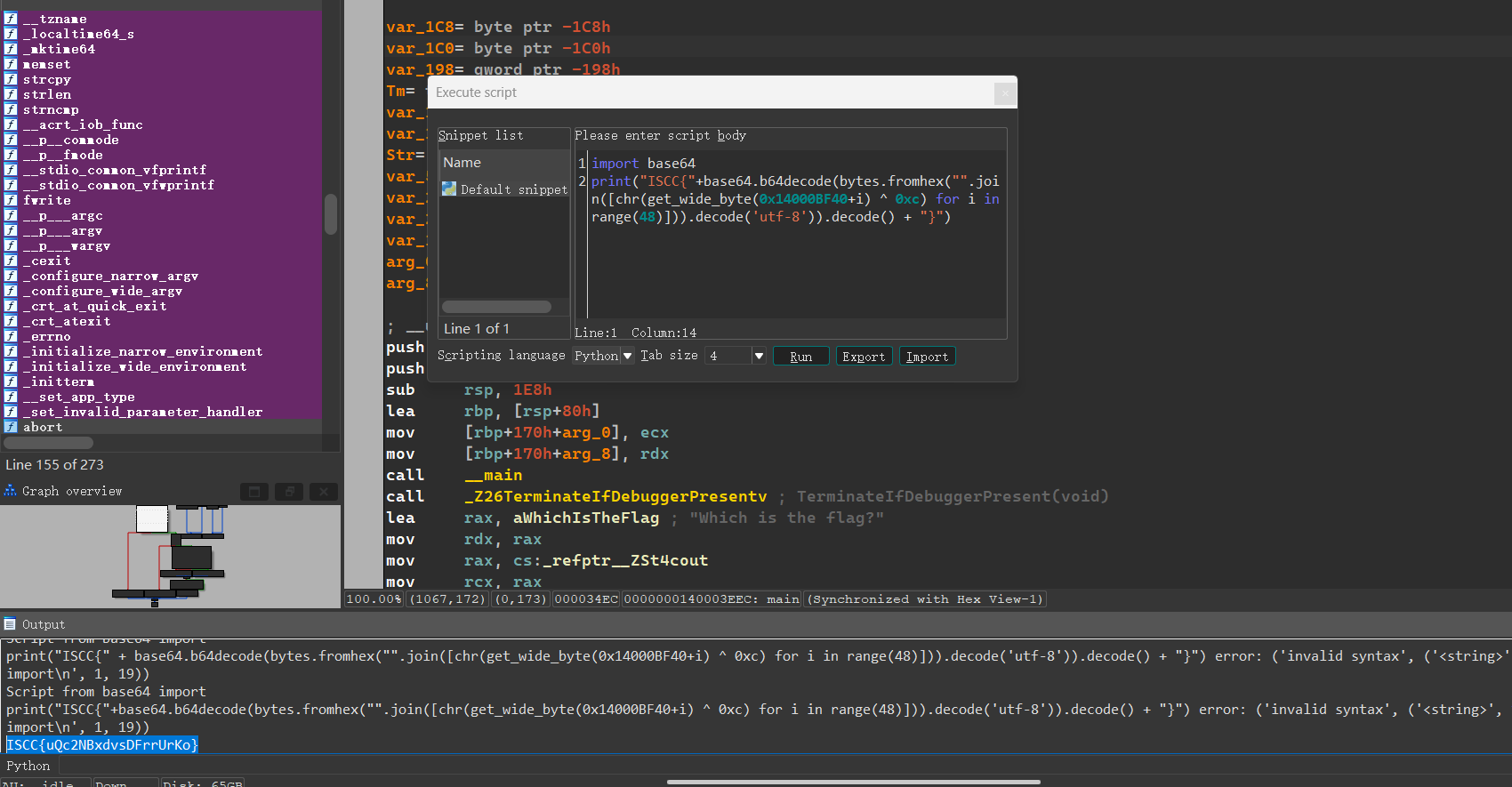Select __p___argv in functions list
The image size is (1512, 787).
coord(62,230)
